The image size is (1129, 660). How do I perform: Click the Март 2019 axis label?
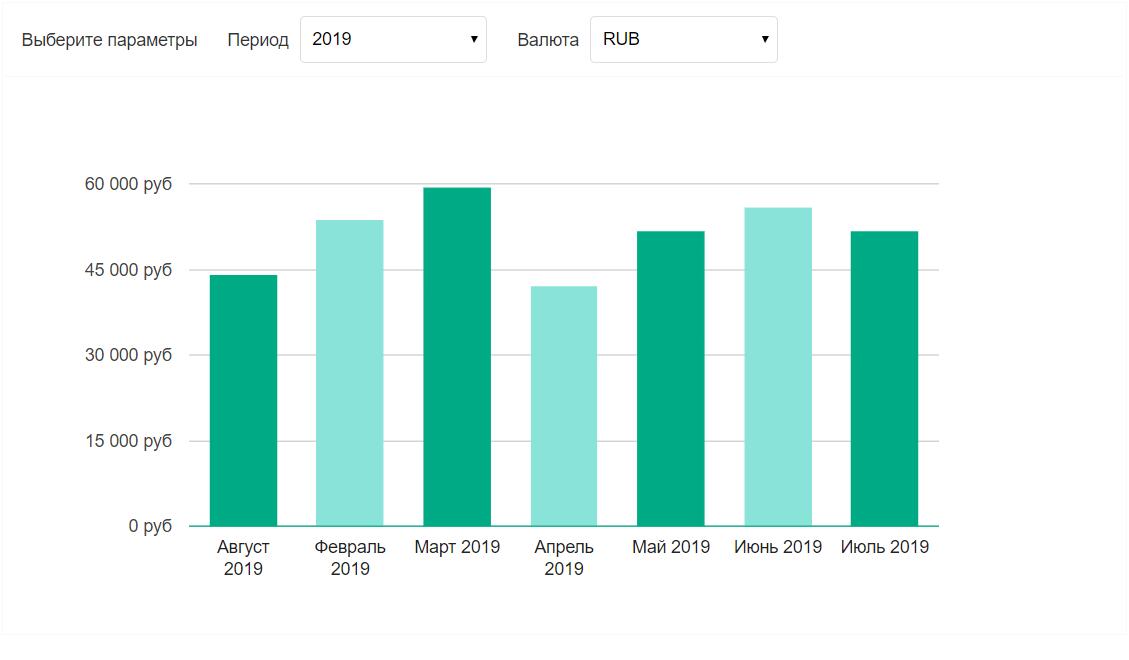click(x=458, y=547)
